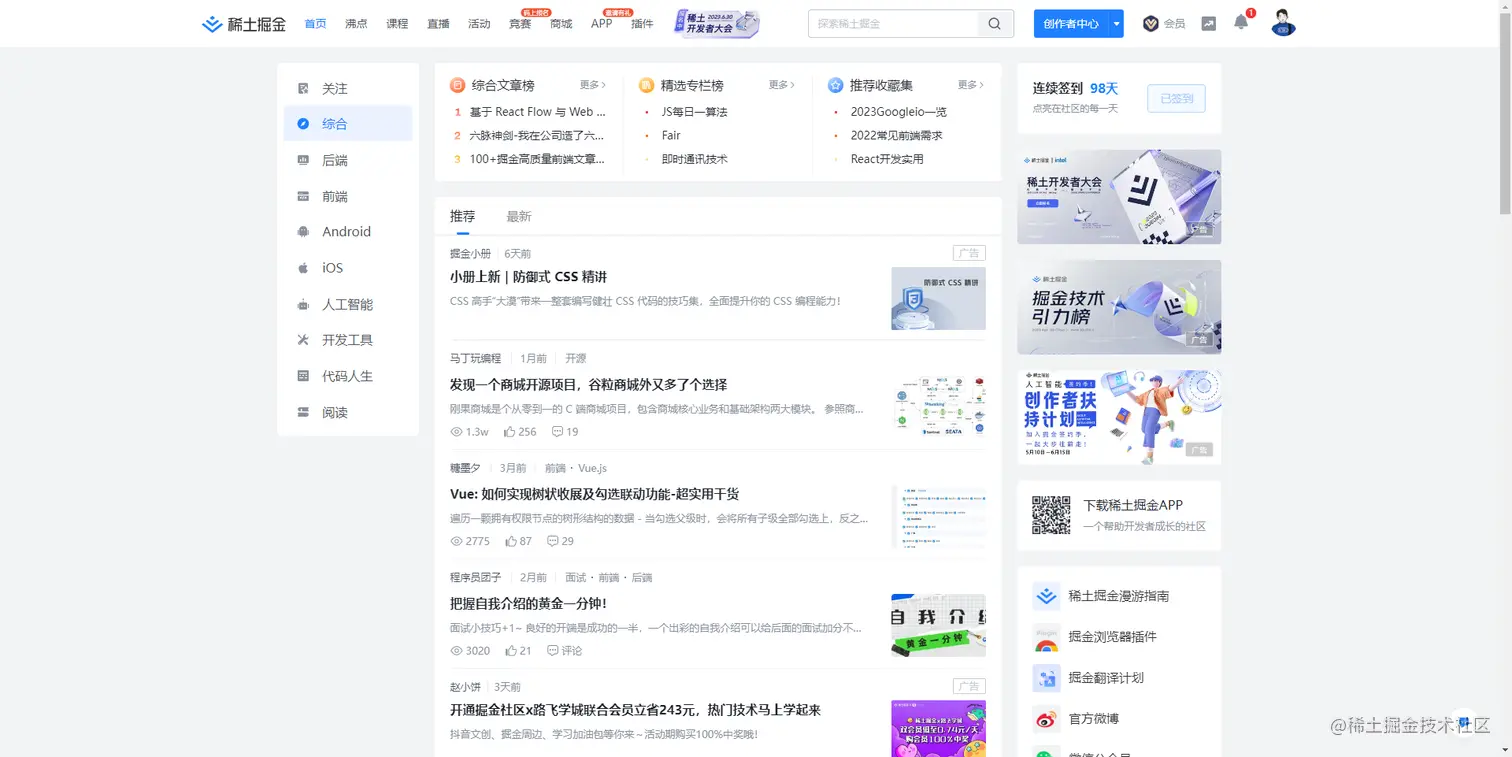
Task: Click the app download QR code
Action: 1051,515
